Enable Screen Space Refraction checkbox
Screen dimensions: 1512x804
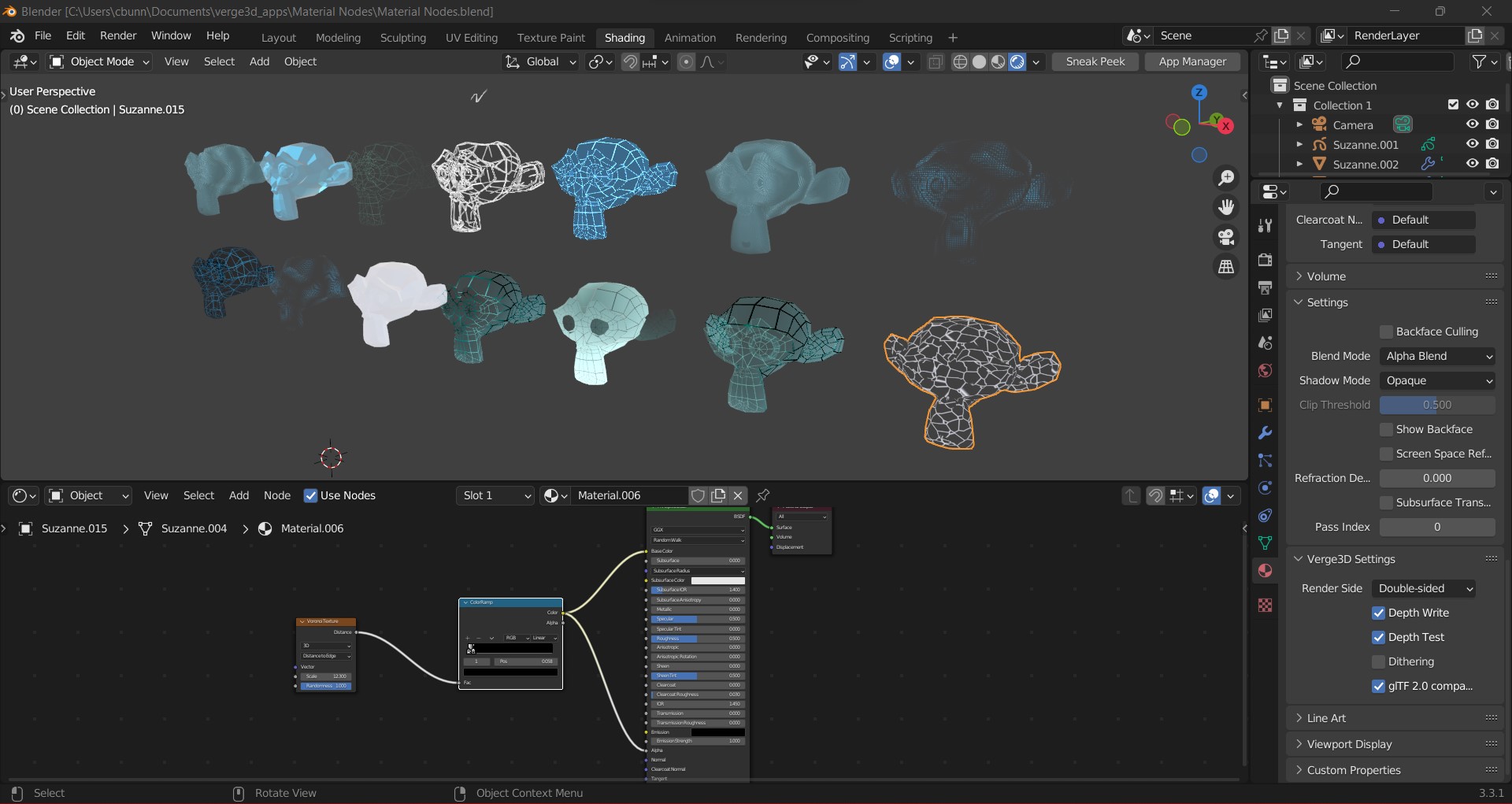pyautogui.click(x=1387, y=454)
